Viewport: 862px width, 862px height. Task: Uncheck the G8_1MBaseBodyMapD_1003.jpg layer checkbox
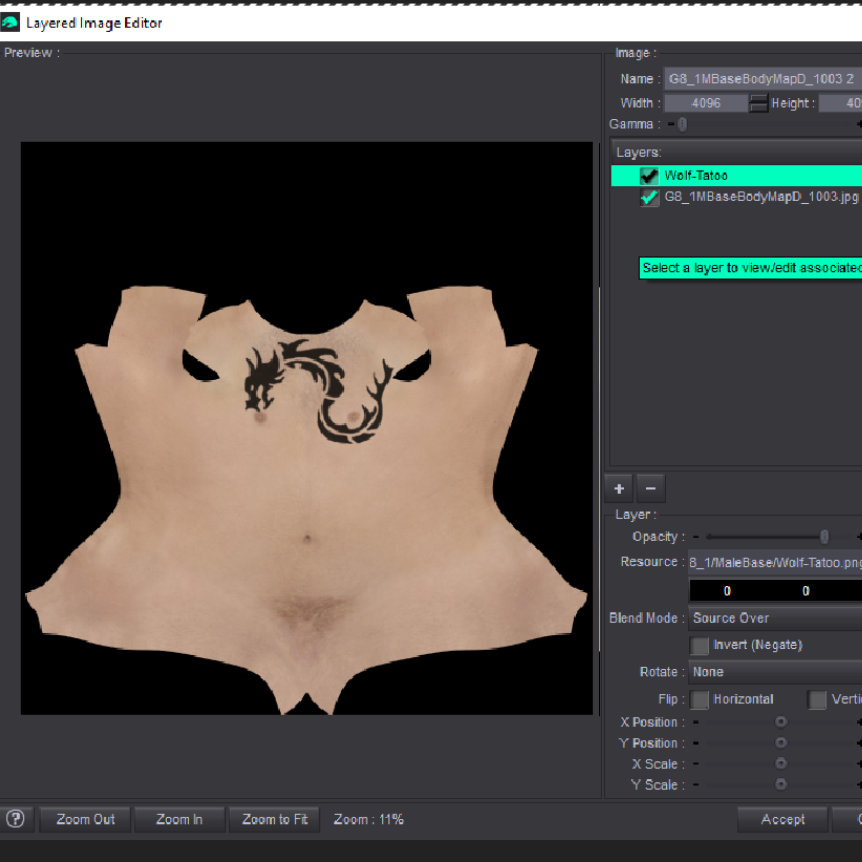click(x=649, y=198)
